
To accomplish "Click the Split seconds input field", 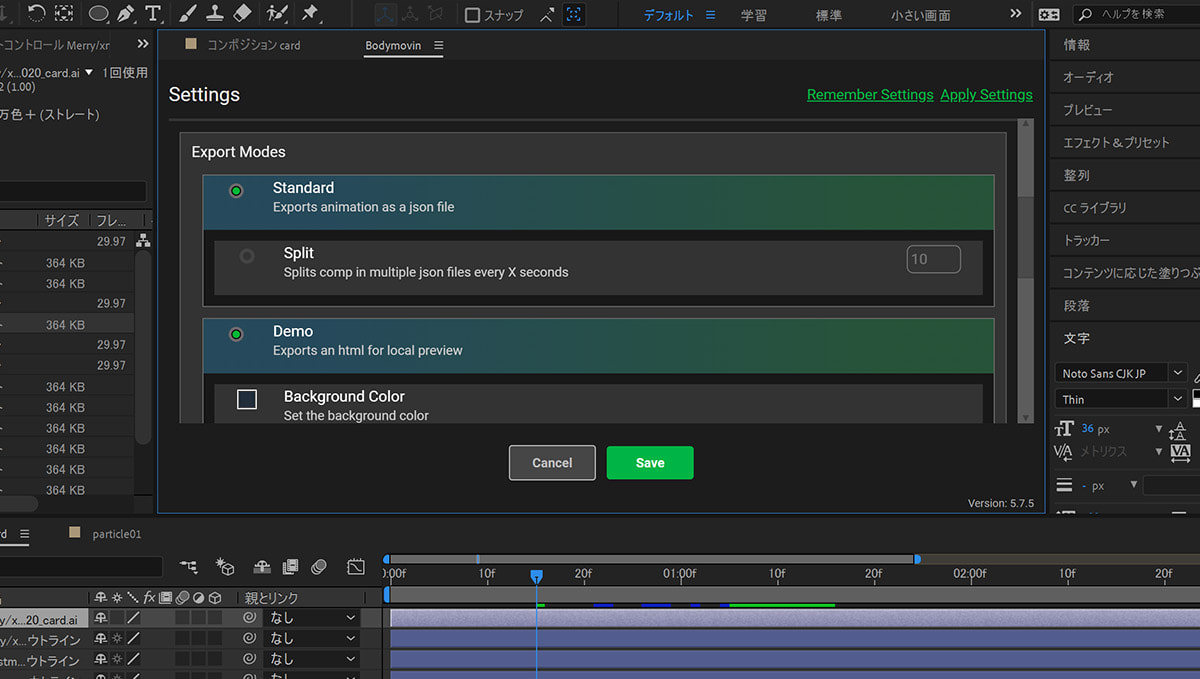I will [x=934, y=259].
